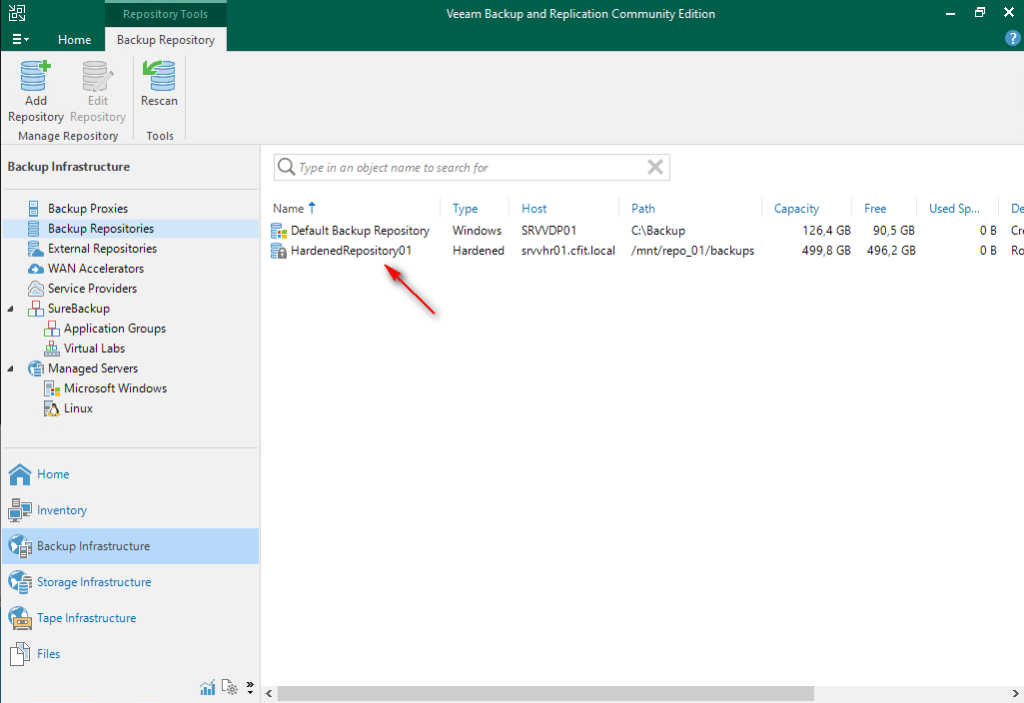
Task: Collapse the SureBackup tree node
Action: click(11, 309)
